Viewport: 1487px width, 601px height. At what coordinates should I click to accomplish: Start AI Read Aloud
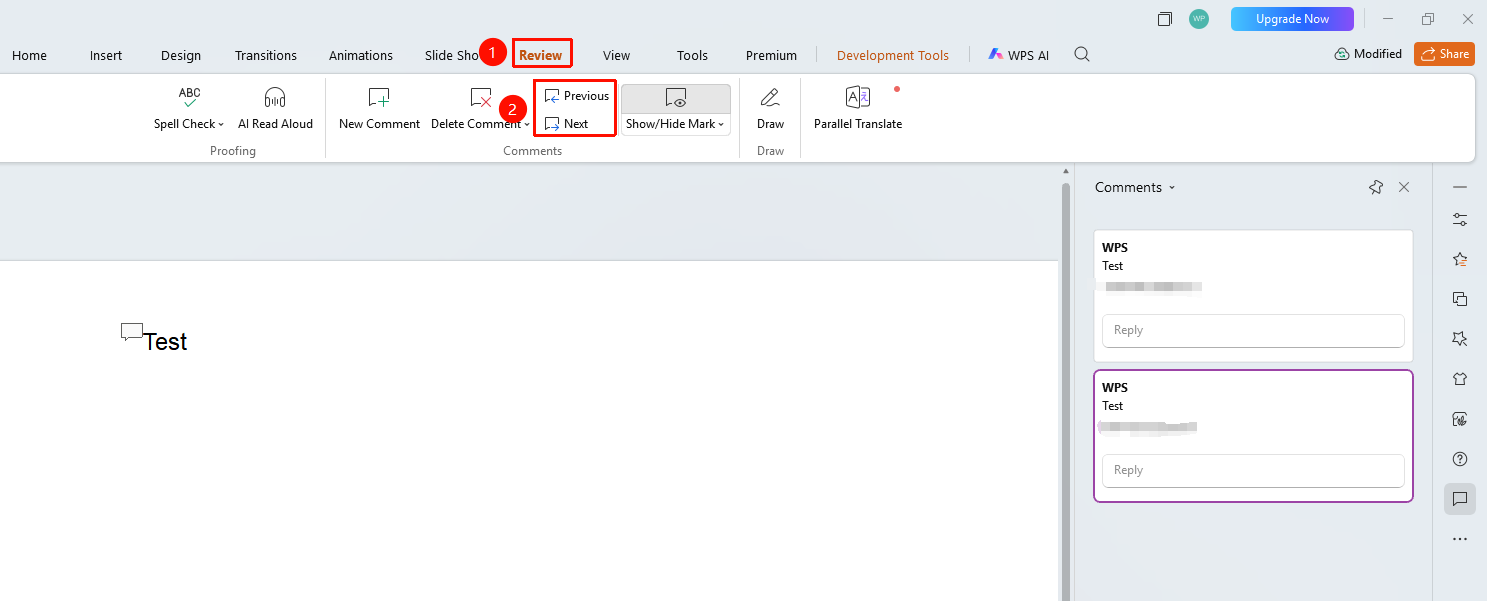point(275,109)
